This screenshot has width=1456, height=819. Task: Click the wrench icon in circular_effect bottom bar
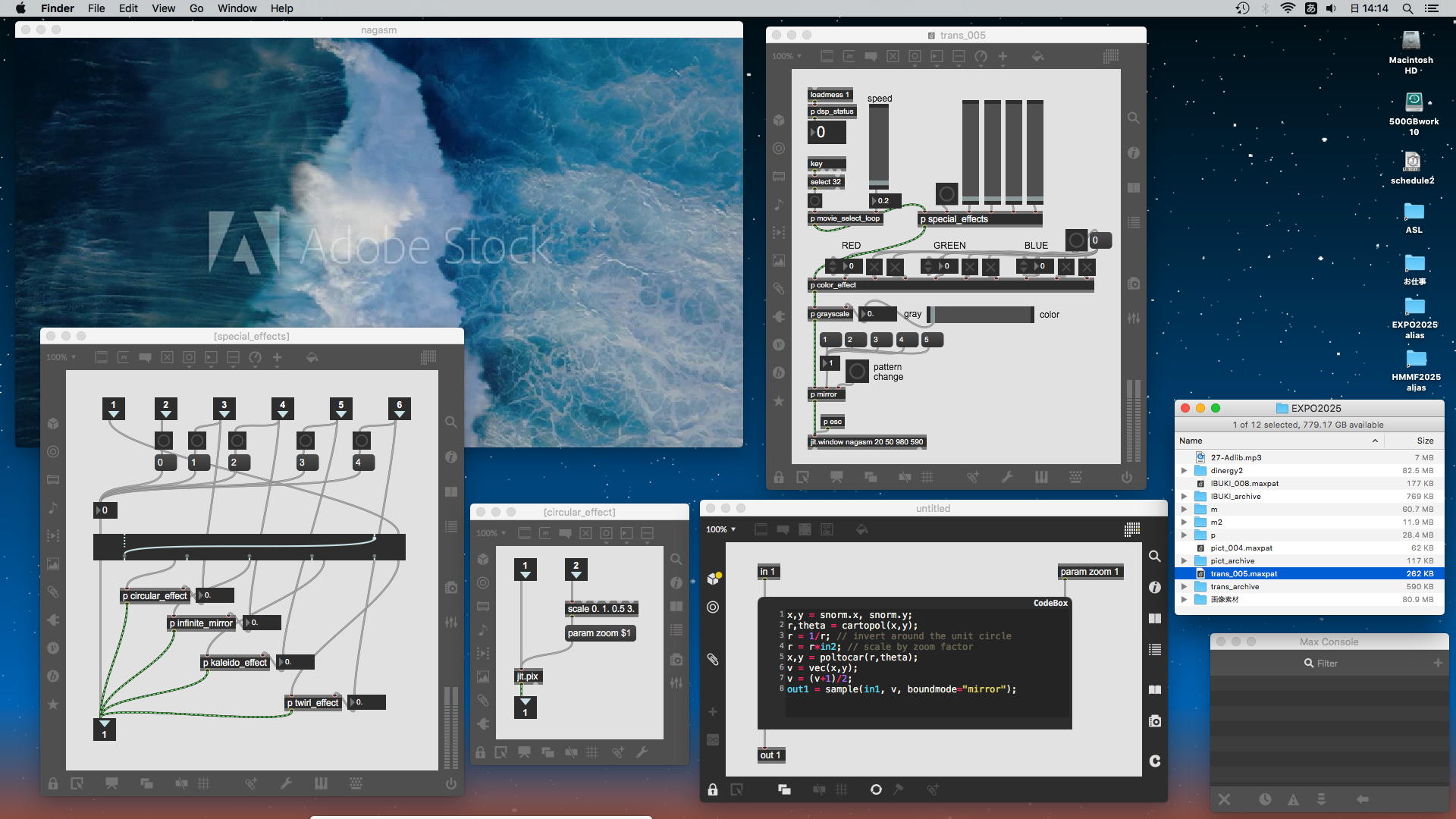click(642, 752)
